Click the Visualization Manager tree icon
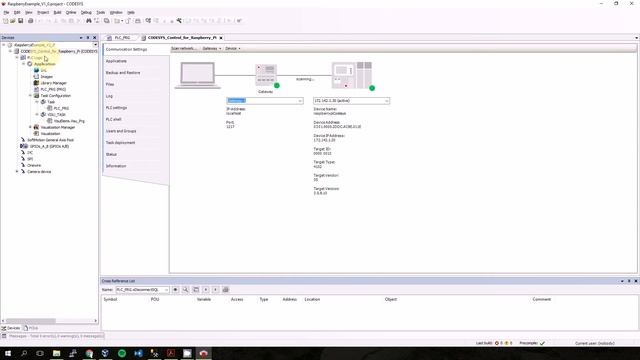Image resolution: width=640 pixels, height=360 pixels. coord(36,127)
